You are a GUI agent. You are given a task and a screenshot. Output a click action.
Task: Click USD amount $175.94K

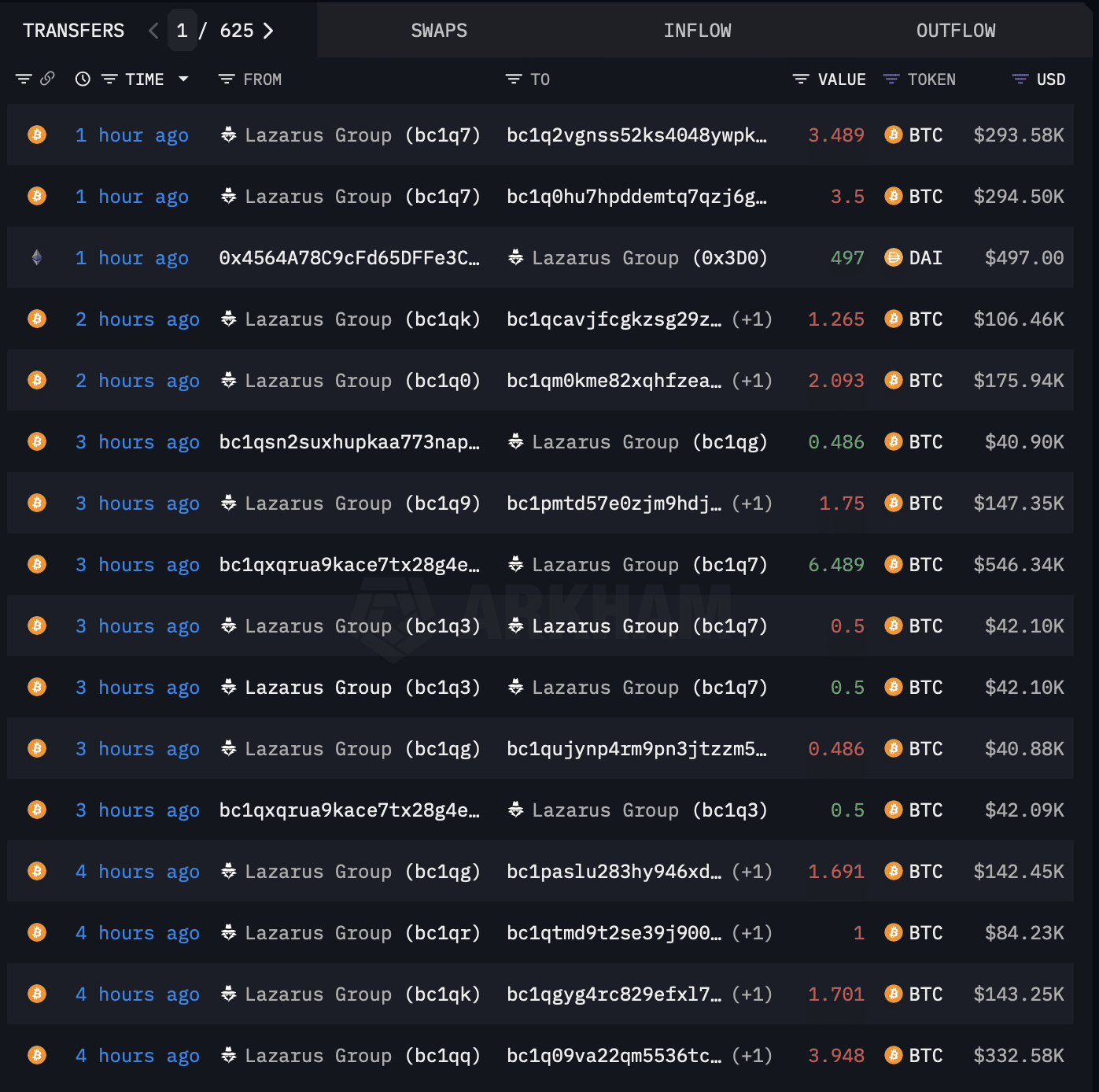click(1019, 381)
